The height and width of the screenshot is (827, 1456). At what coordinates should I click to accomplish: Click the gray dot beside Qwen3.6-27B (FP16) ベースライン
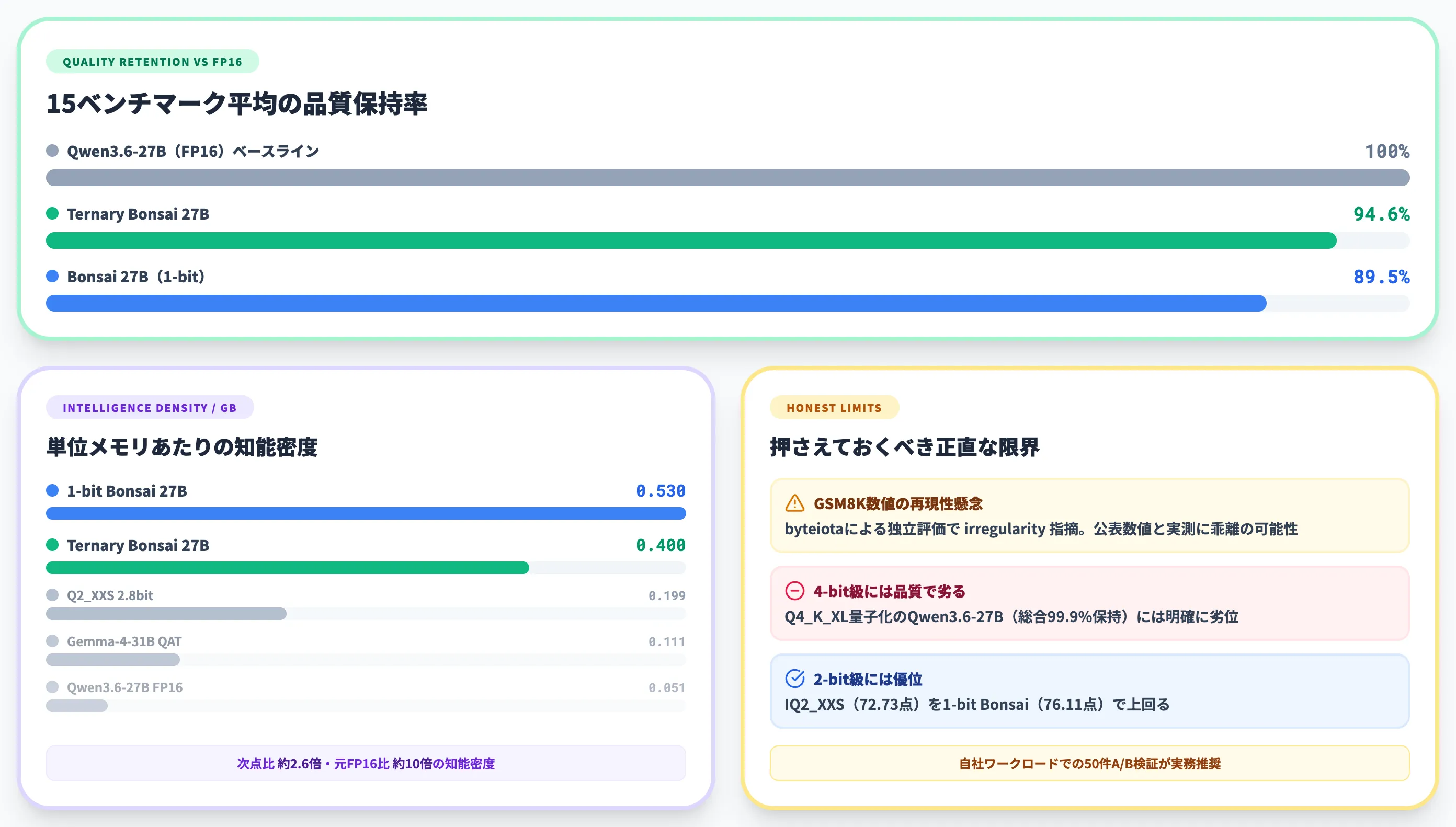pyautogui.click(x=52, y=151)
